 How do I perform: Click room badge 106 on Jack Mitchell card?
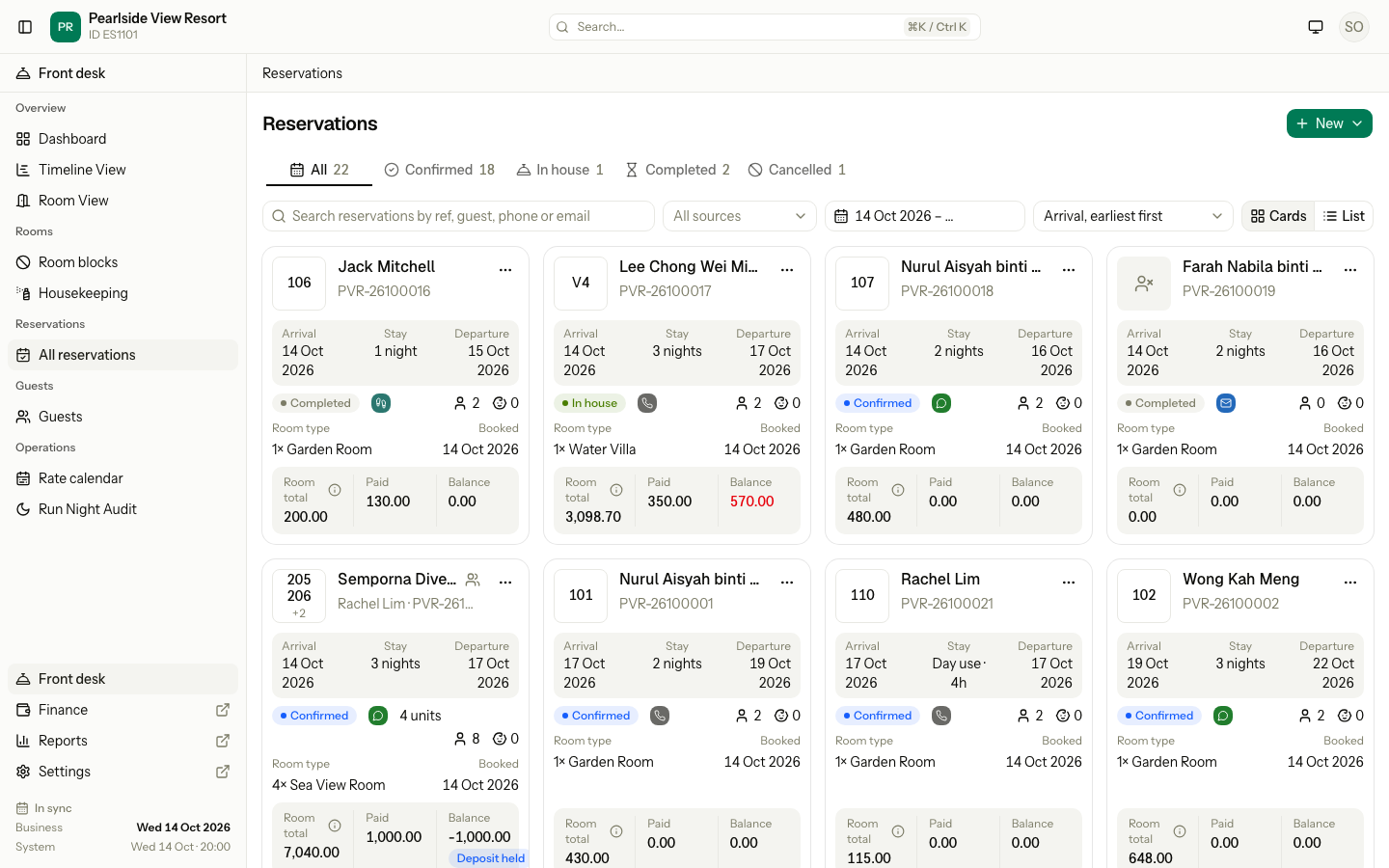click(x=299, y=284)
